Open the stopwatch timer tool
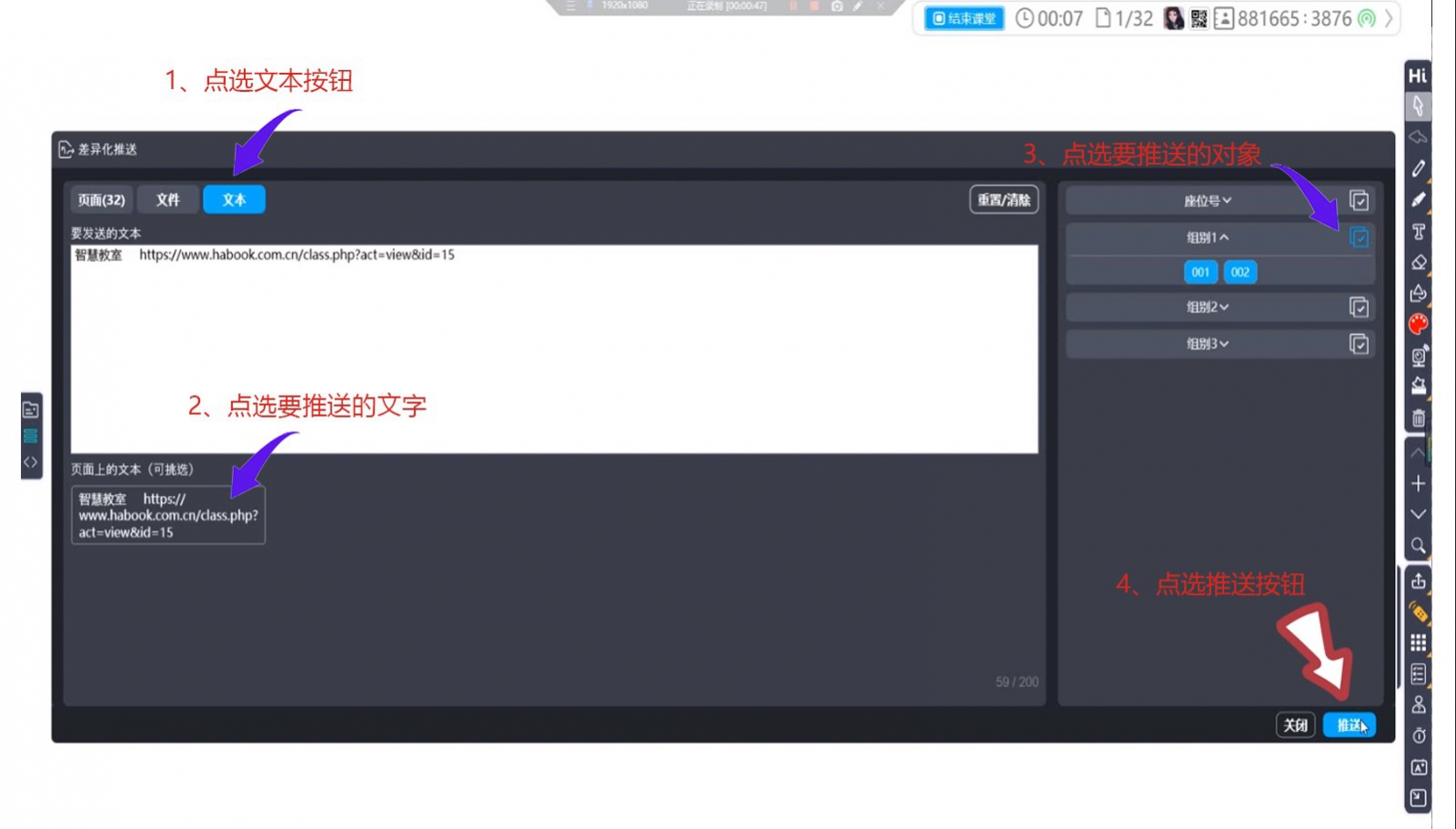Viewport: 1456px width, 829px height. (x=1418, y=735)
